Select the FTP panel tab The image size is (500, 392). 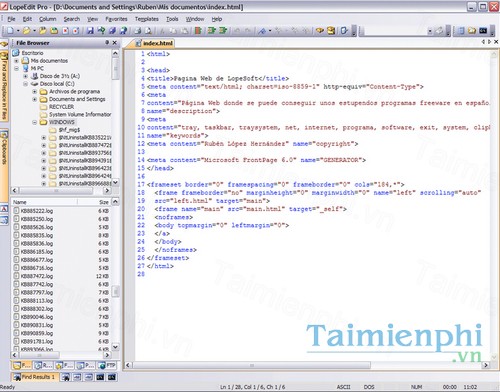pos(107,365)
